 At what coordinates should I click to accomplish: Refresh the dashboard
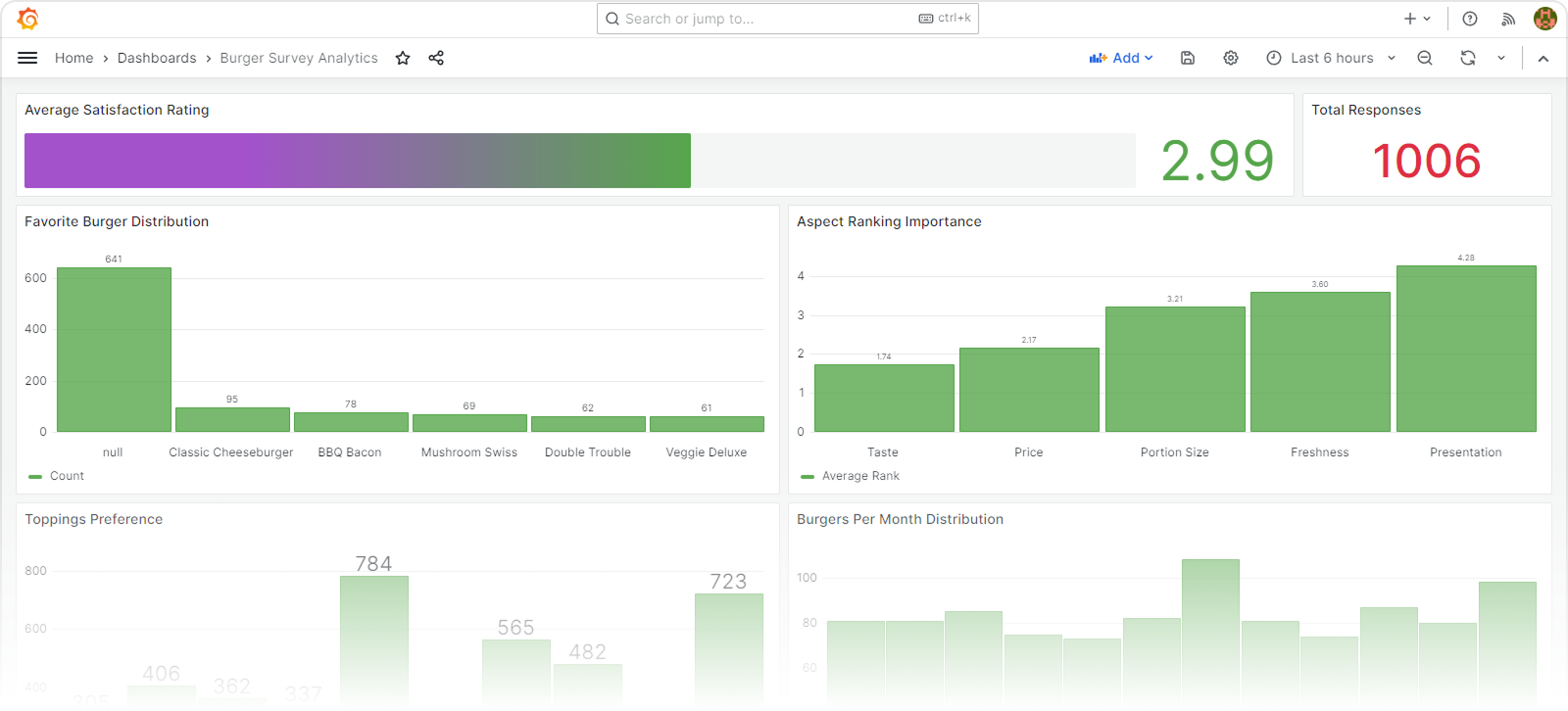1468,58
